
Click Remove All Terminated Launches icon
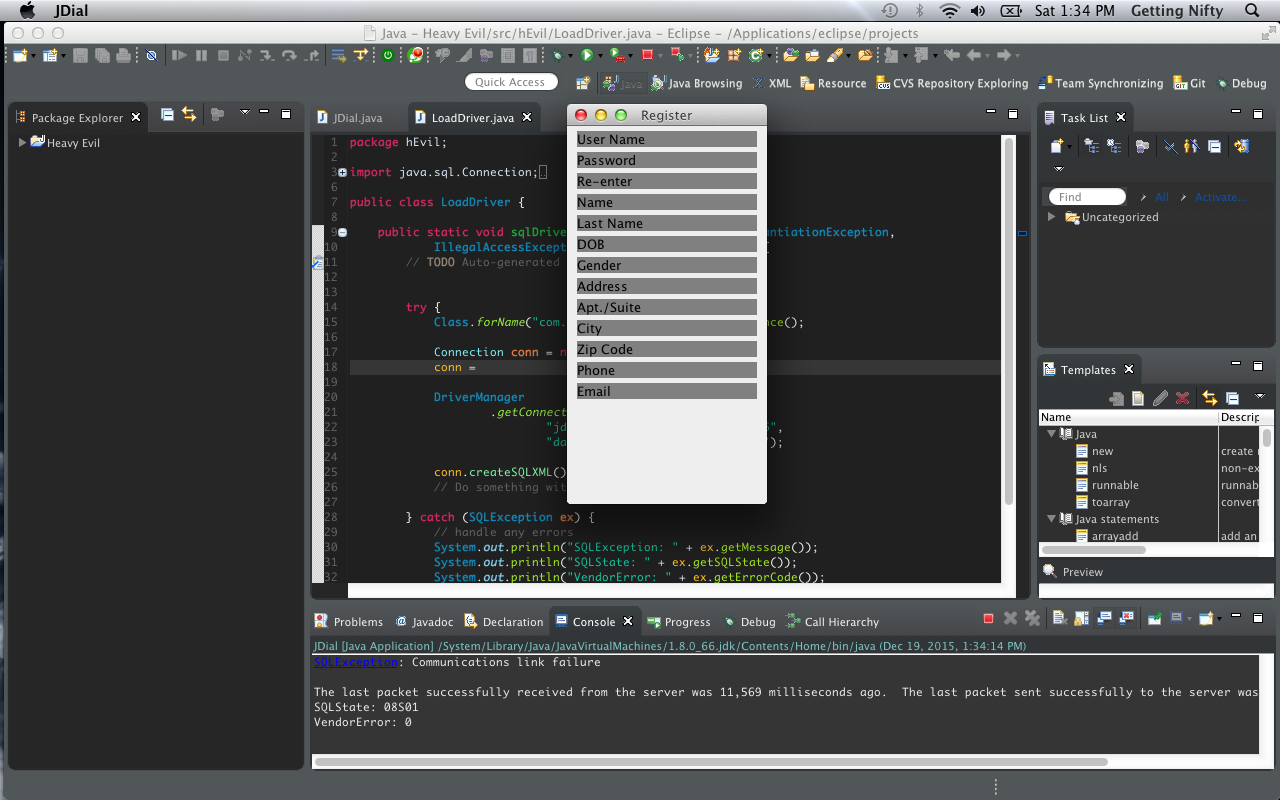[1032, 619]
